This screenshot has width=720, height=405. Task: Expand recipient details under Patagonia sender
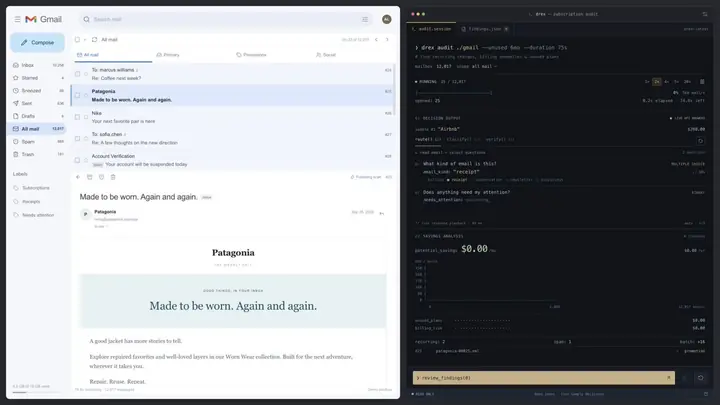tap(101, 226)
